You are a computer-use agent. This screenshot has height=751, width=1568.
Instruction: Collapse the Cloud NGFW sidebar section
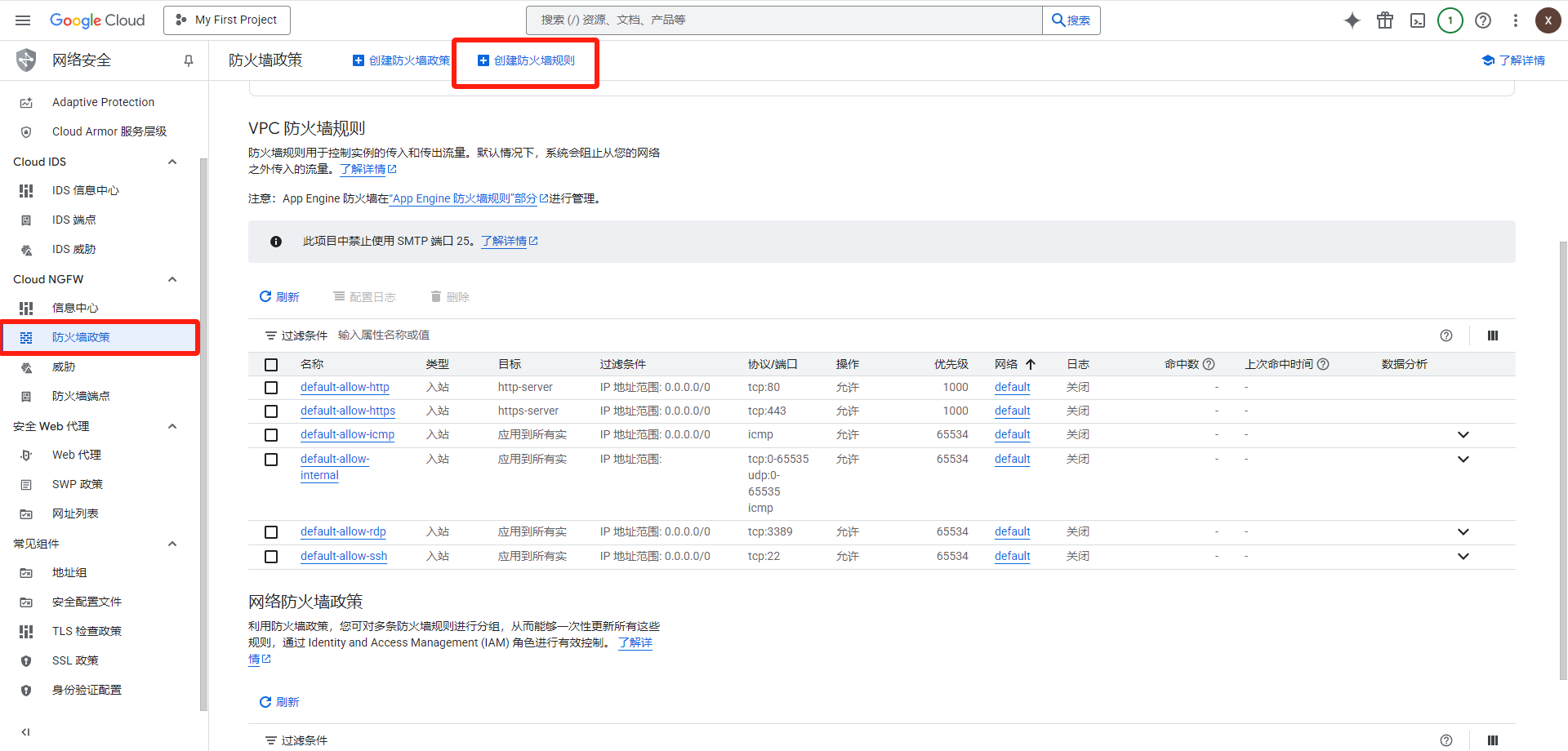click(x=172, y=279)
